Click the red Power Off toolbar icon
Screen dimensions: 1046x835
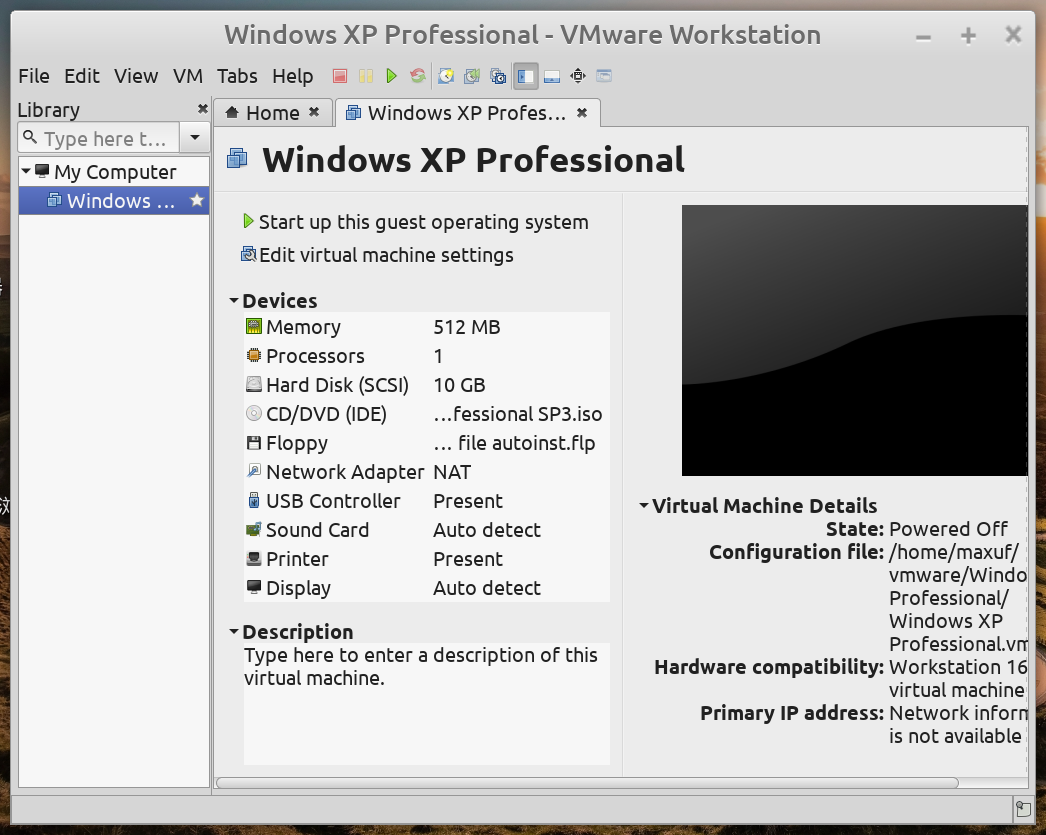[340, 76]
